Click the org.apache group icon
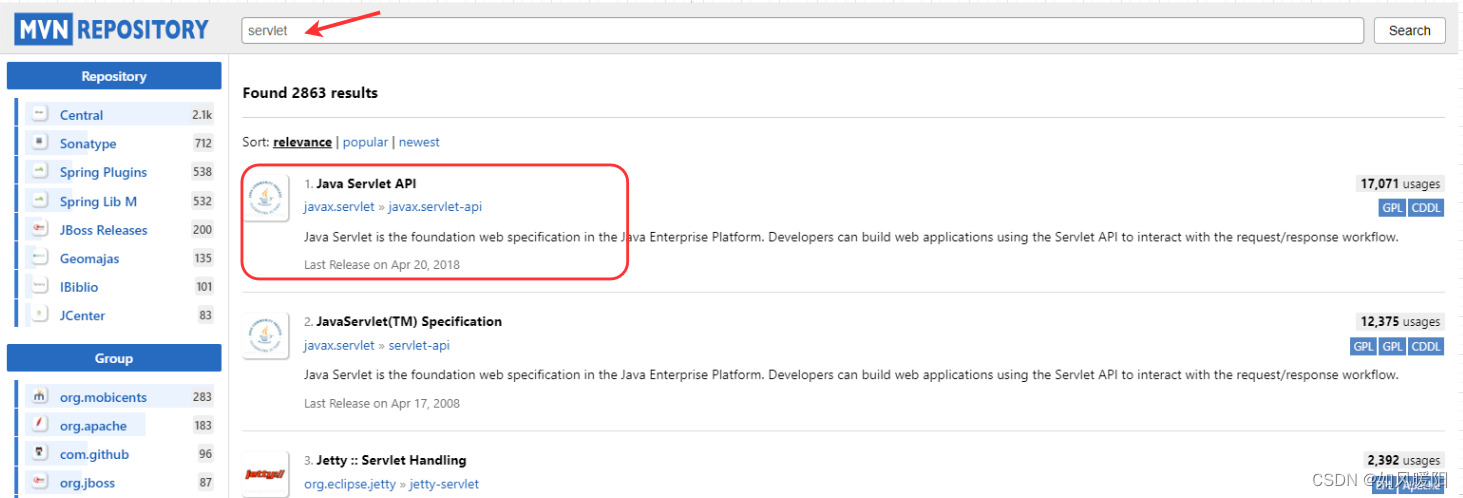This screenshot has width=1463, height=498. pos(40,425)
